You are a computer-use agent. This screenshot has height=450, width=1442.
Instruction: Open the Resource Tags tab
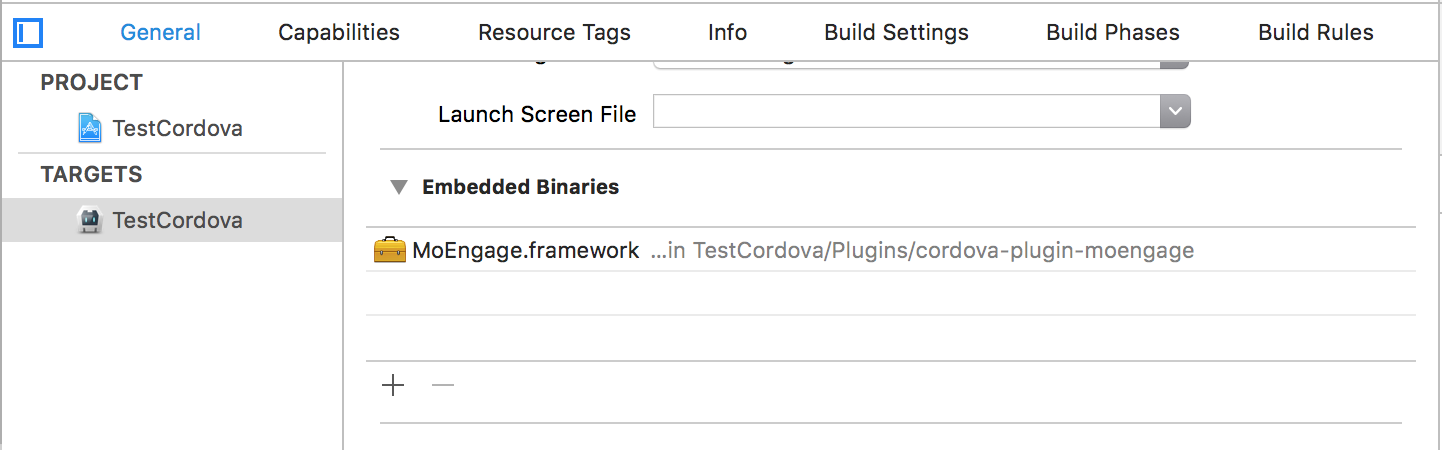(x=554, y=32)
